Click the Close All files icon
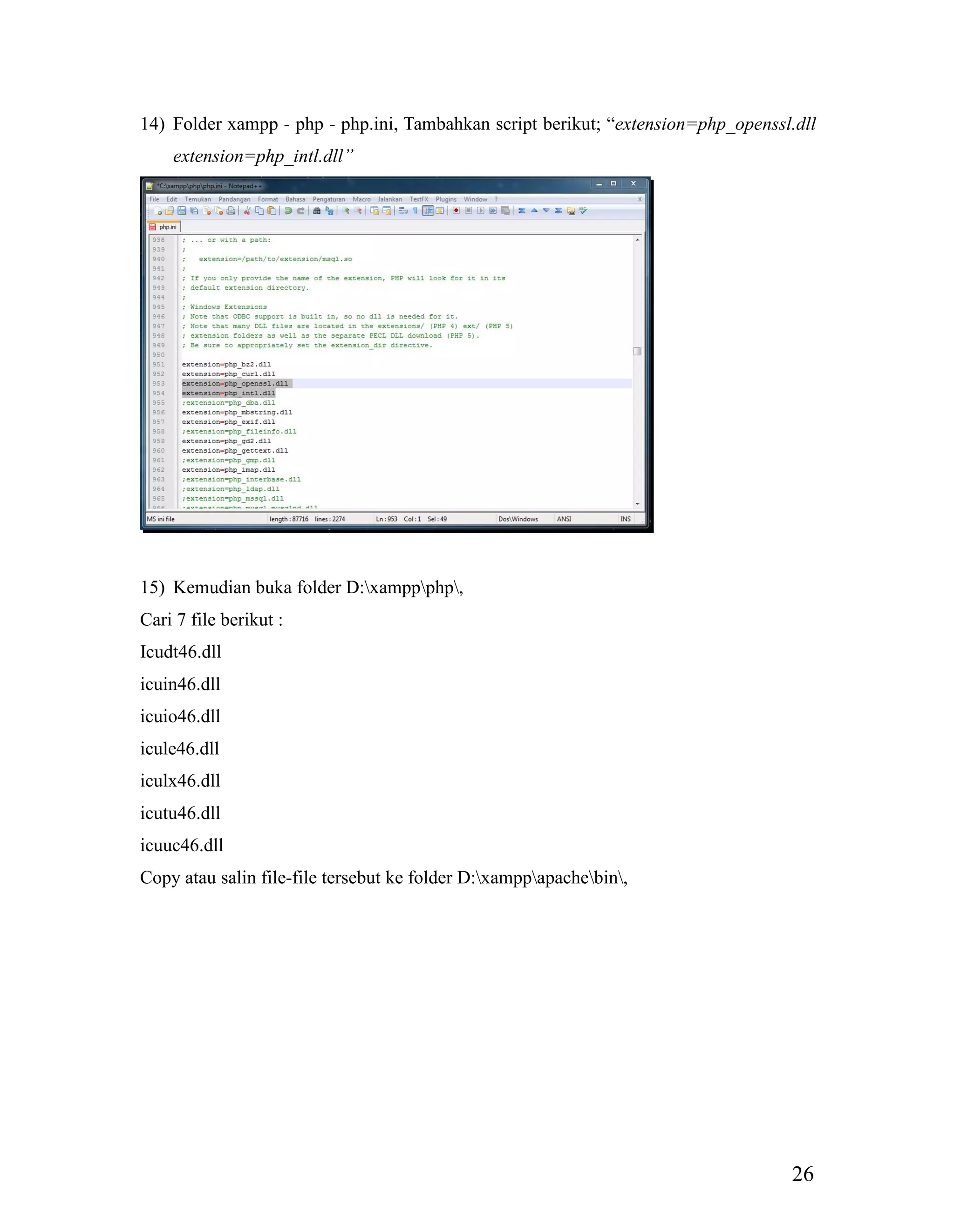 click(219, 211)
